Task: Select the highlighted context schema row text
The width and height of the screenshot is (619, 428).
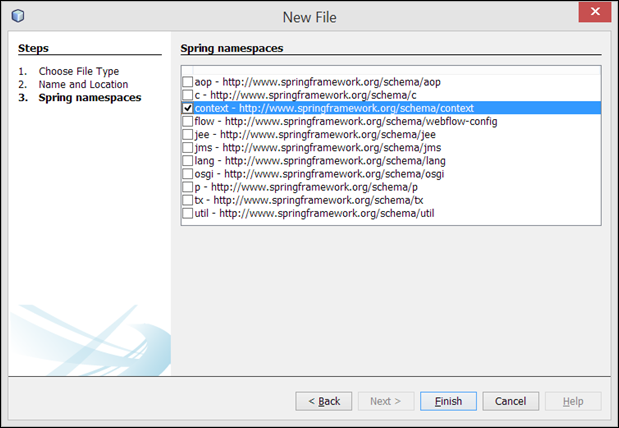Action: click(334, 108)
